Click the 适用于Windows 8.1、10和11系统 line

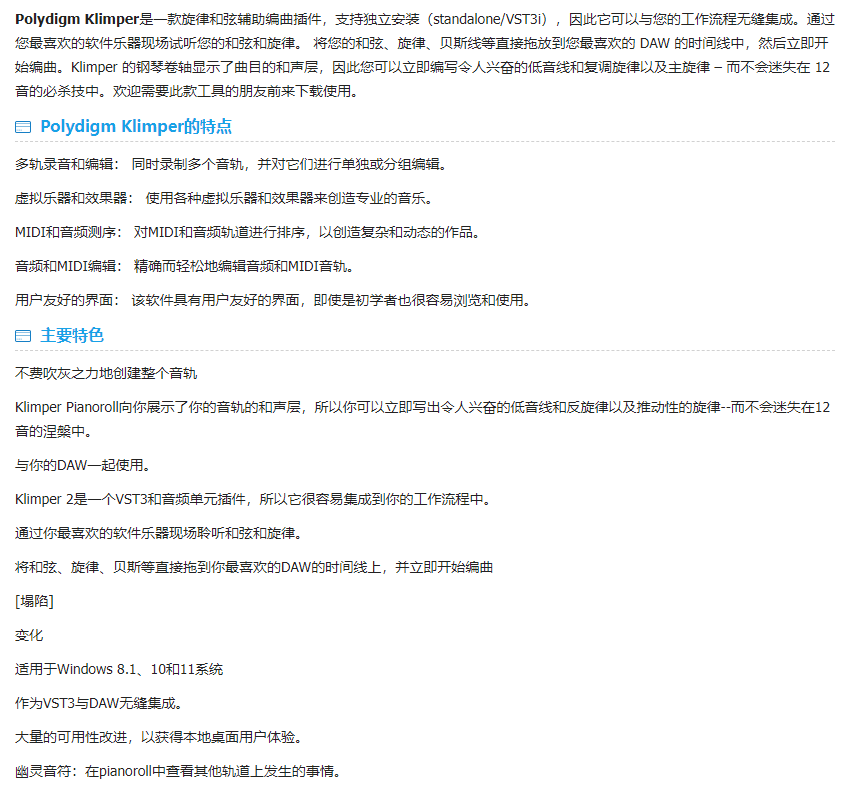pos(119,669)
